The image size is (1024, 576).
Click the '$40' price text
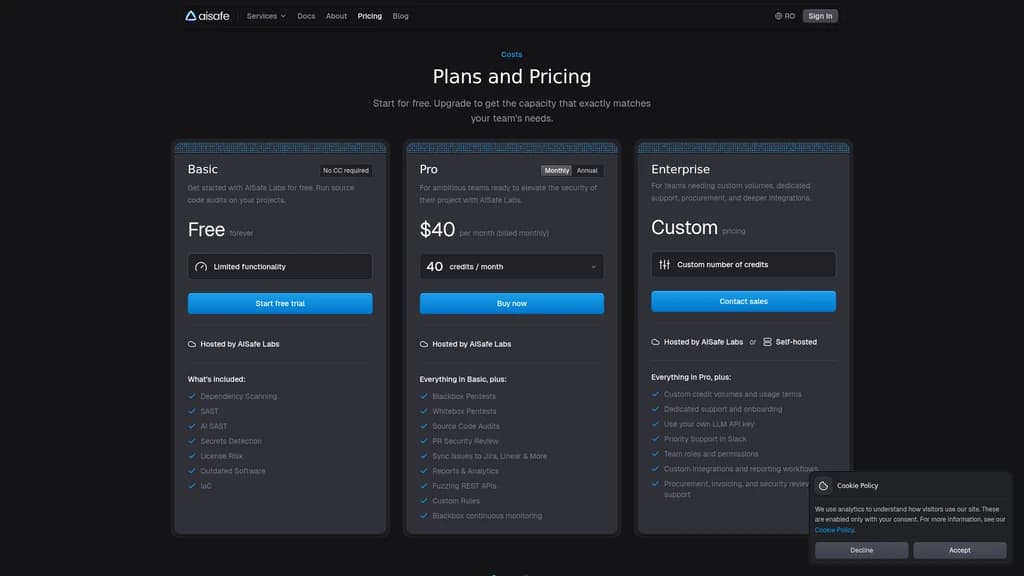pyautogui.click(x=437, y=230)
